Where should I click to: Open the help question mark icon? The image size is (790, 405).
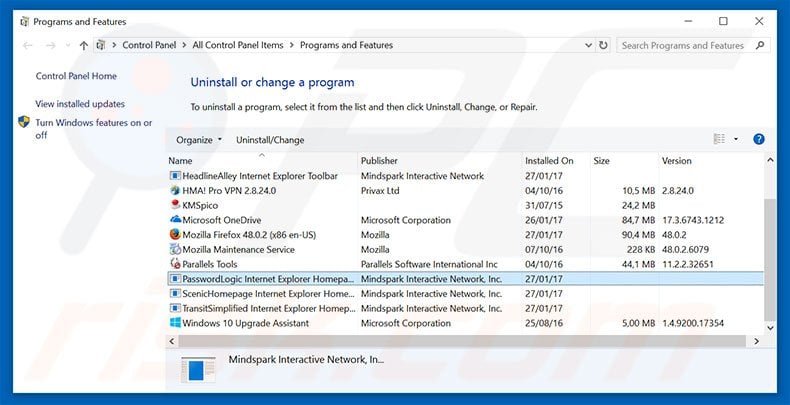click(x=759, y=140)
